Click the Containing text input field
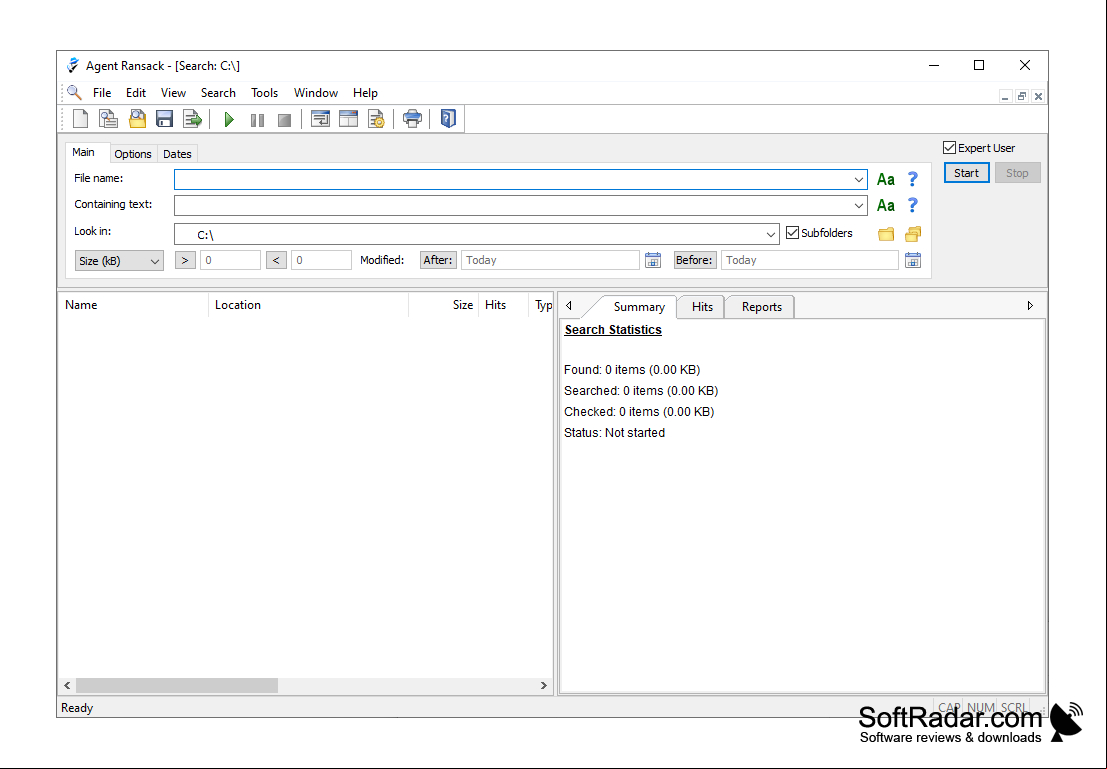 point(520,205)
